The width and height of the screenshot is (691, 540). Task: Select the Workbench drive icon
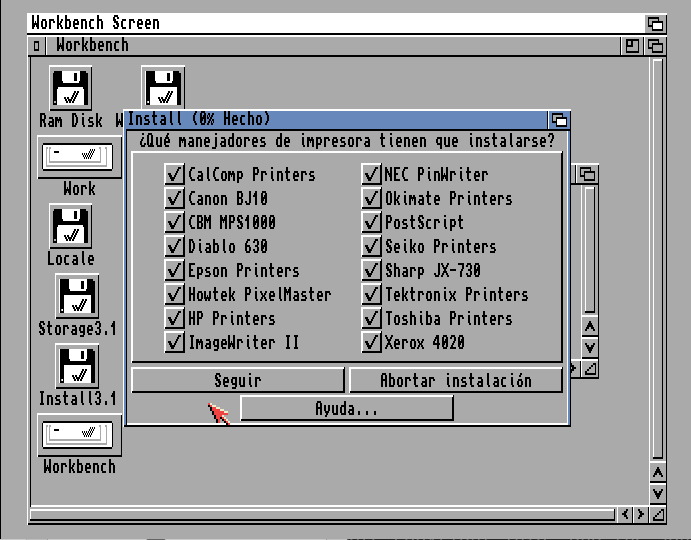pyautogui.click(x=79, y=435)
